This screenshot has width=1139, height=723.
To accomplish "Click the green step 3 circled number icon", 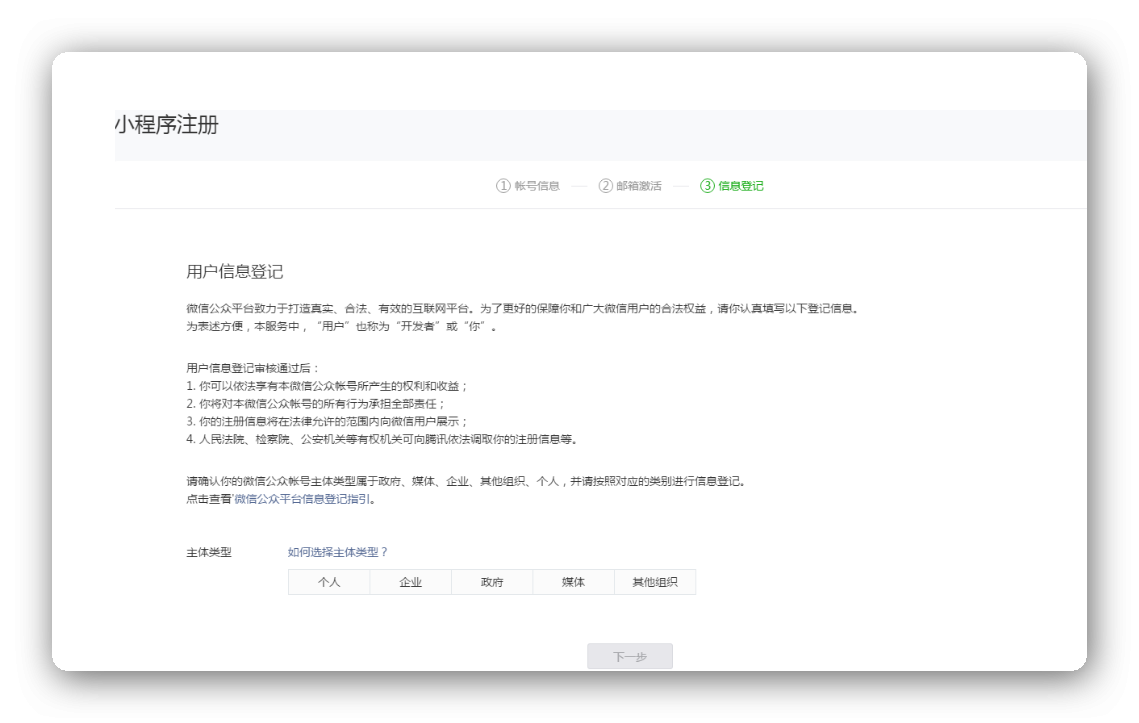I will pos(707,186).
